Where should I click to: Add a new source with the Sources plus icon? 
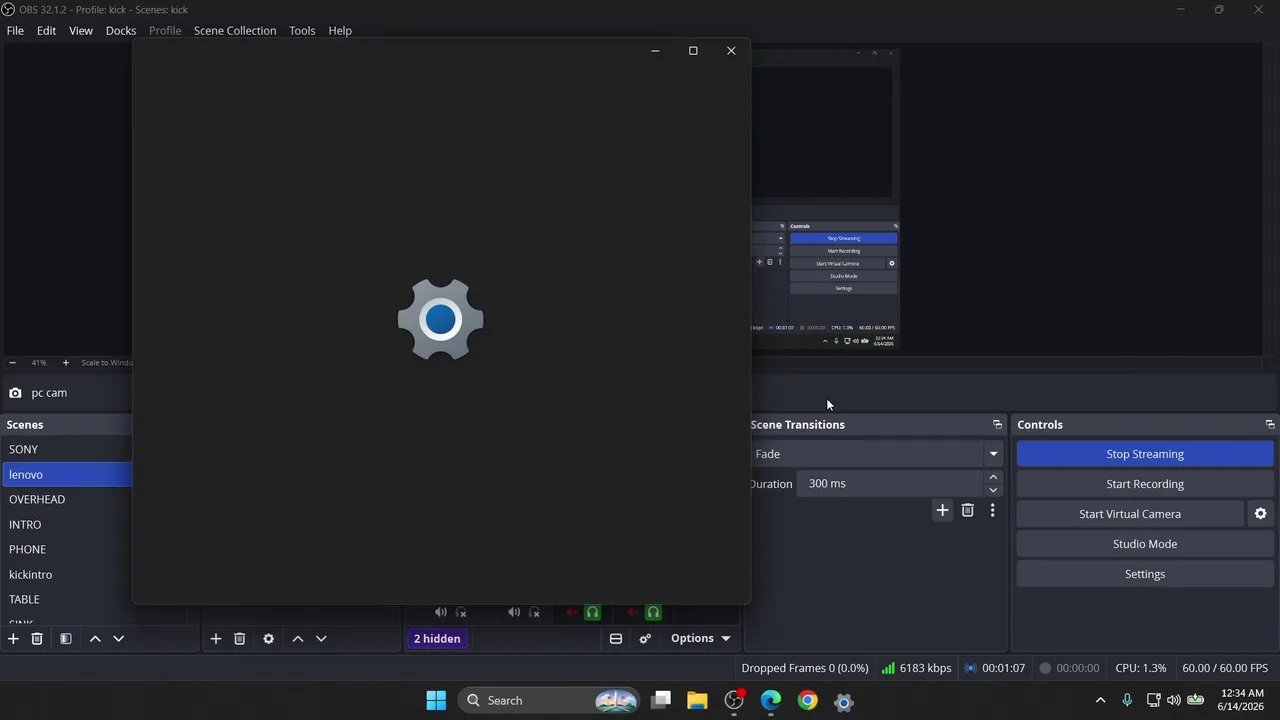pyautogui.click(x=215, y=638)
